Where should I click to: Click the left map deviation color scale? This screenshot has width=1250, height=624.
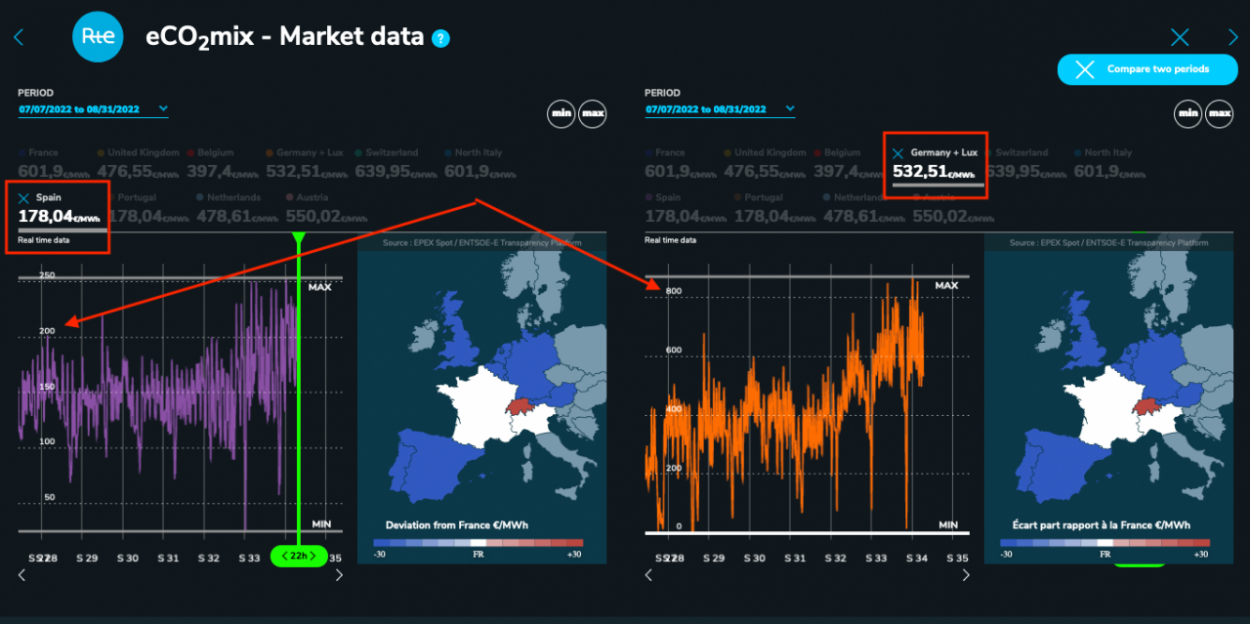click(478, 543)
